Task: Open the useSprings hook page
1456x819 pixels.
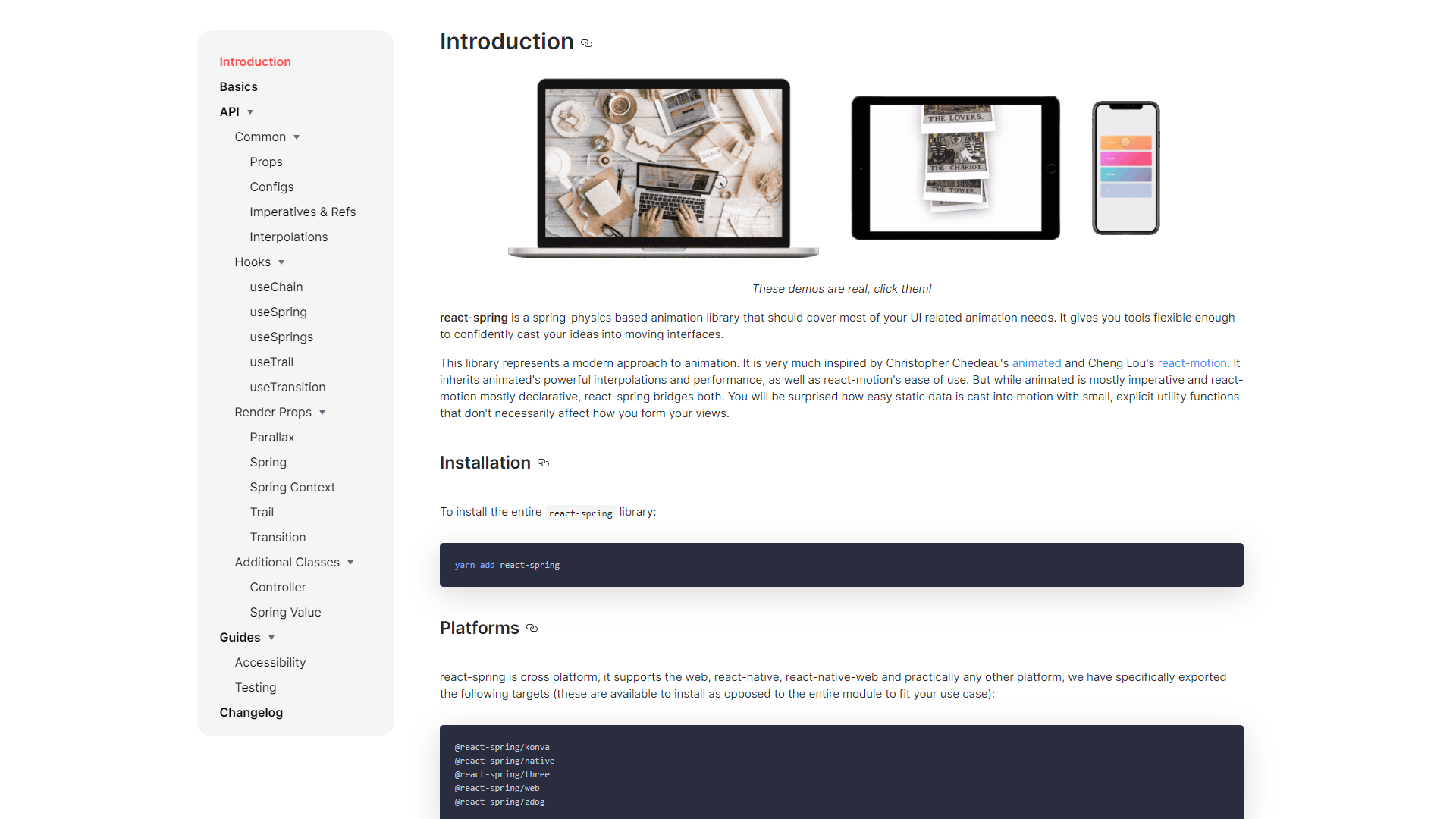Action: coord(281,337)
